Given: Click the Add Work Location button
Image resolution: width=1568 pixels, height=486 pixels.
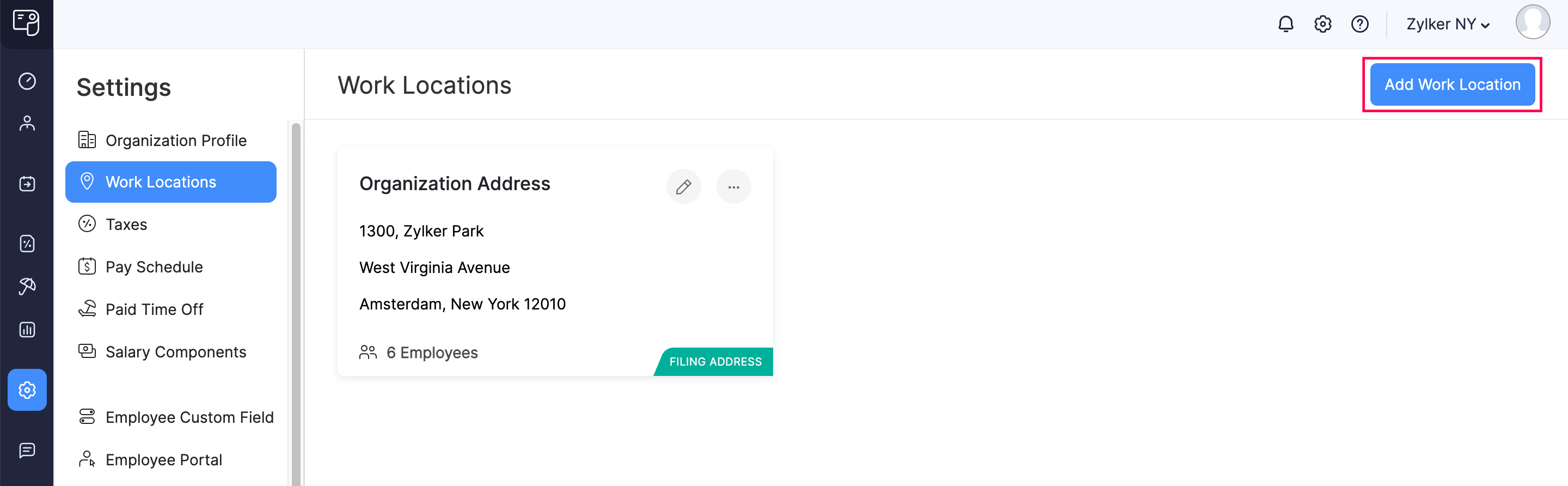Looking at the screenshot, I should (x=1451, y=84).
